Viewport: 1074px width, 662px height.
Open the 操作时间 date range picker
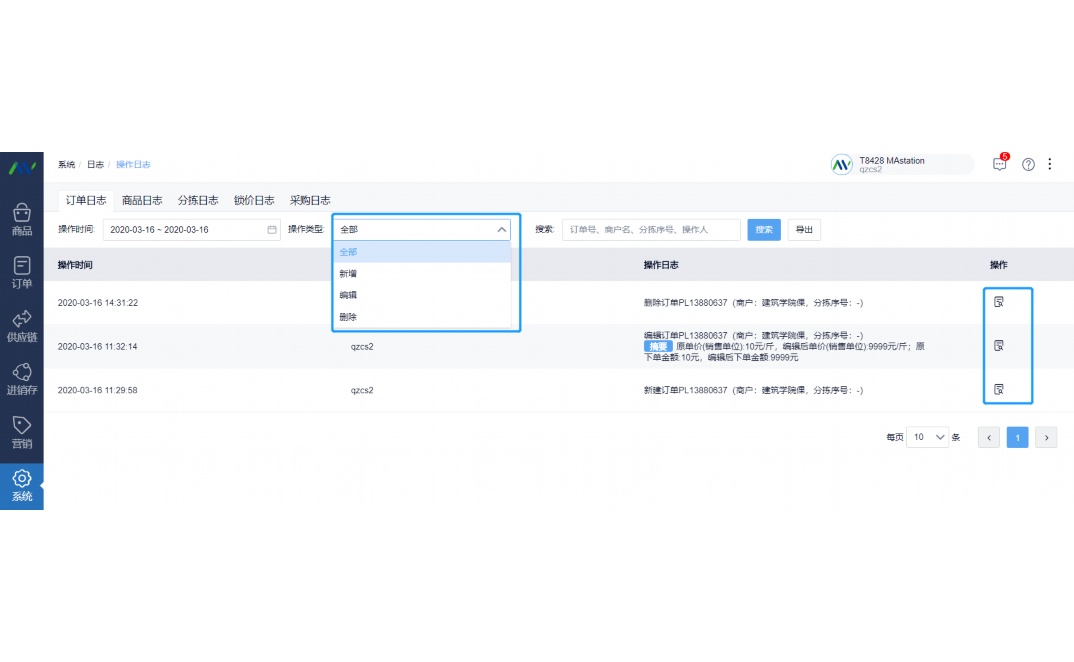(x=191, y=230)
